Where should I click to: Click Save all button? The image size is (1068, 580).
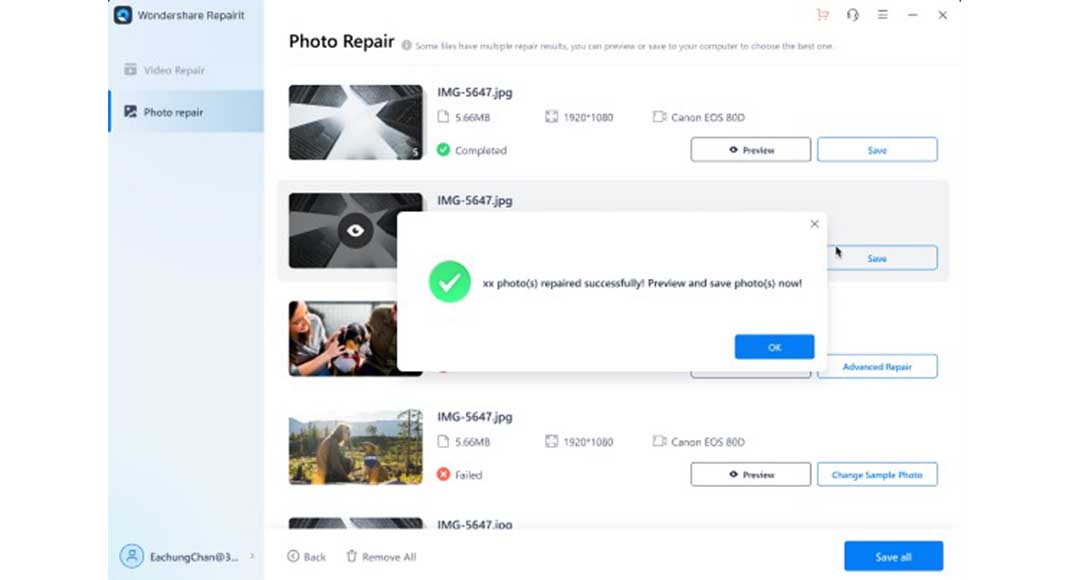point(894,557)
